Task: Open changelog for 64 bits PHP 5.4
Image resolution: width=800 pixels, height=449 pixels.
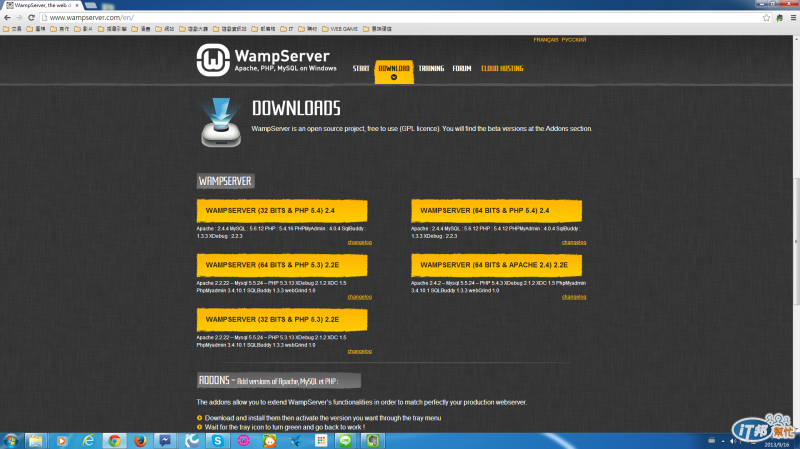Action: [x=574, y=242]
